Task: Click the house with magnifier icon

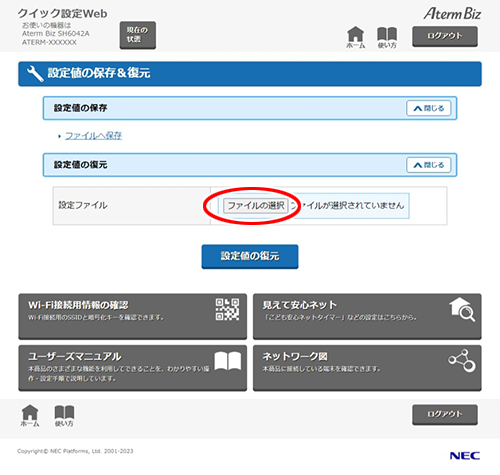Action: (x=462, y=309)
